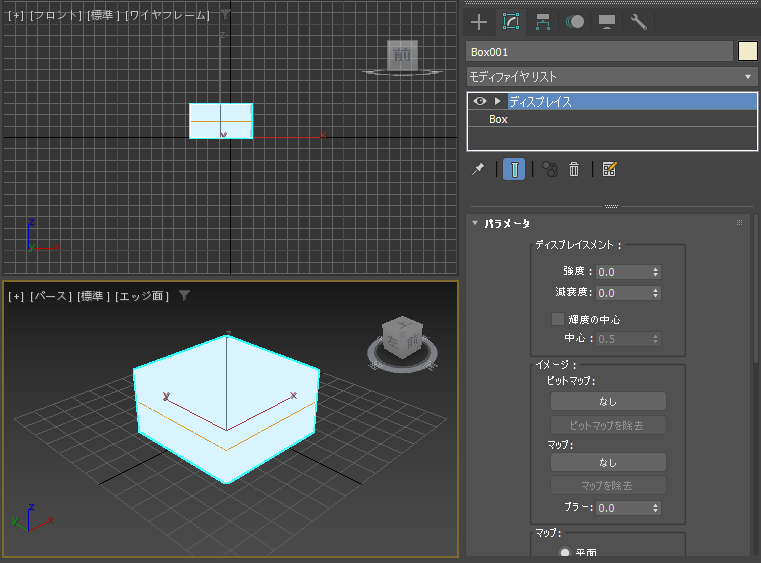Enable 輝度の中心 checkbox
This screenshot has height=563, width=761.
click(558, 319)
